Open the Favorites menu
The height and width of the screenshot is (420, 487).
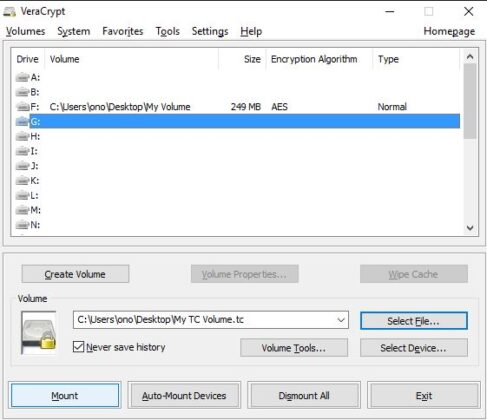click(x=123, y=31)
